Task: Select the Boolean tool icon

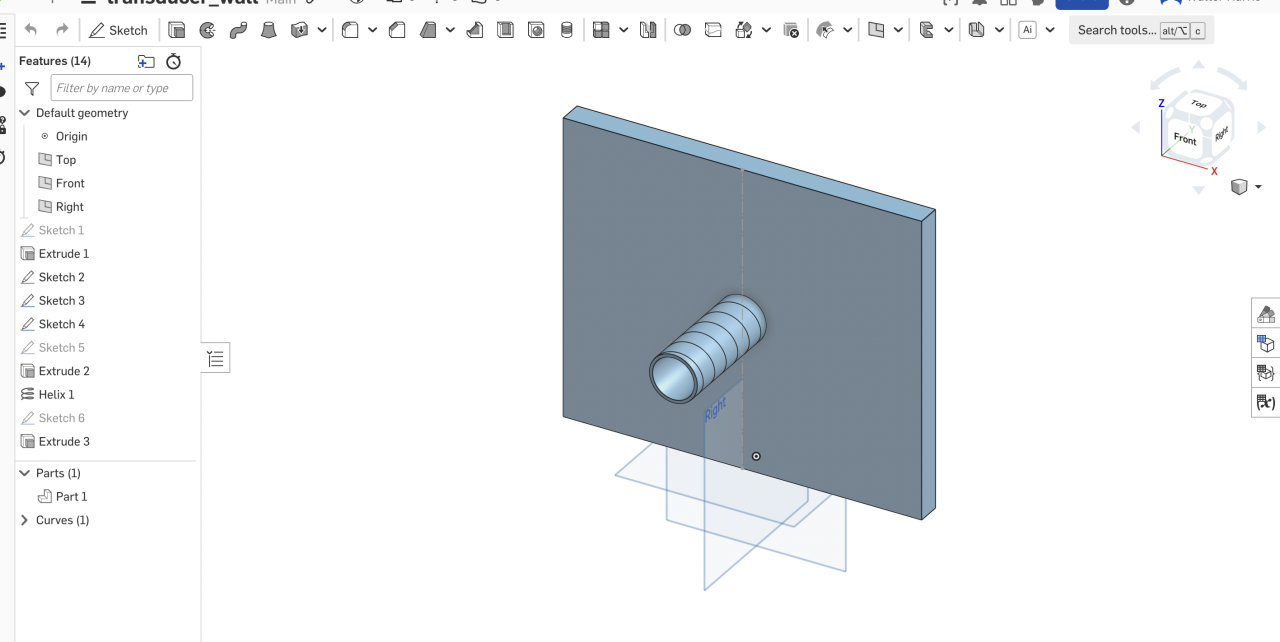Action: click(682, 30)
